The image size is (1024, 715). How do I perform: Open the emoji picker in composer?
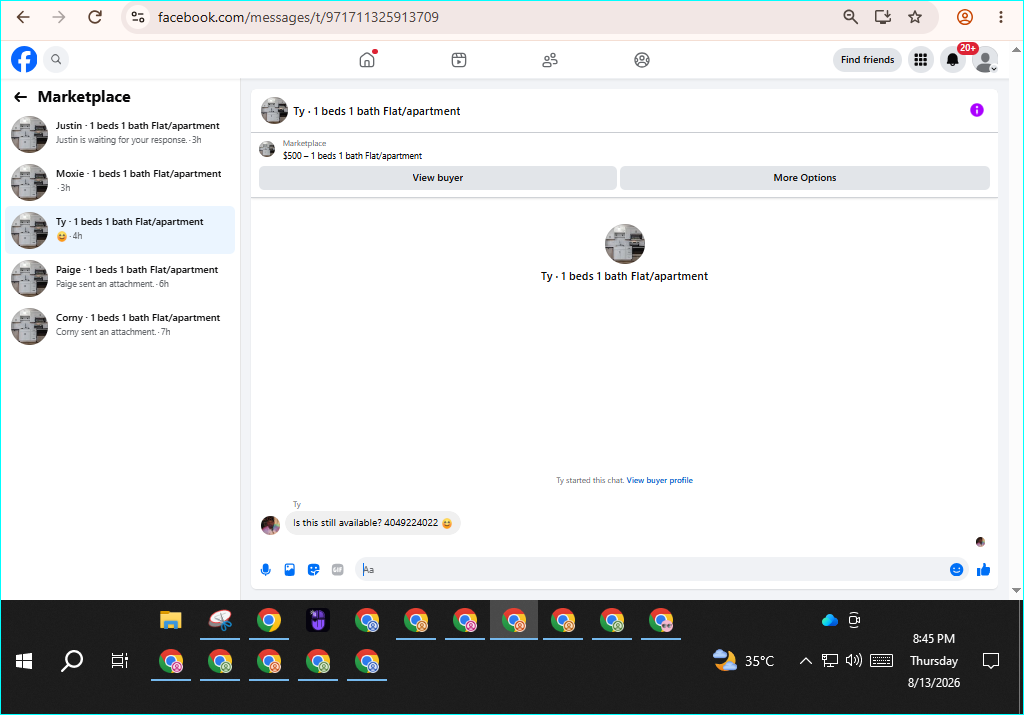956,569
